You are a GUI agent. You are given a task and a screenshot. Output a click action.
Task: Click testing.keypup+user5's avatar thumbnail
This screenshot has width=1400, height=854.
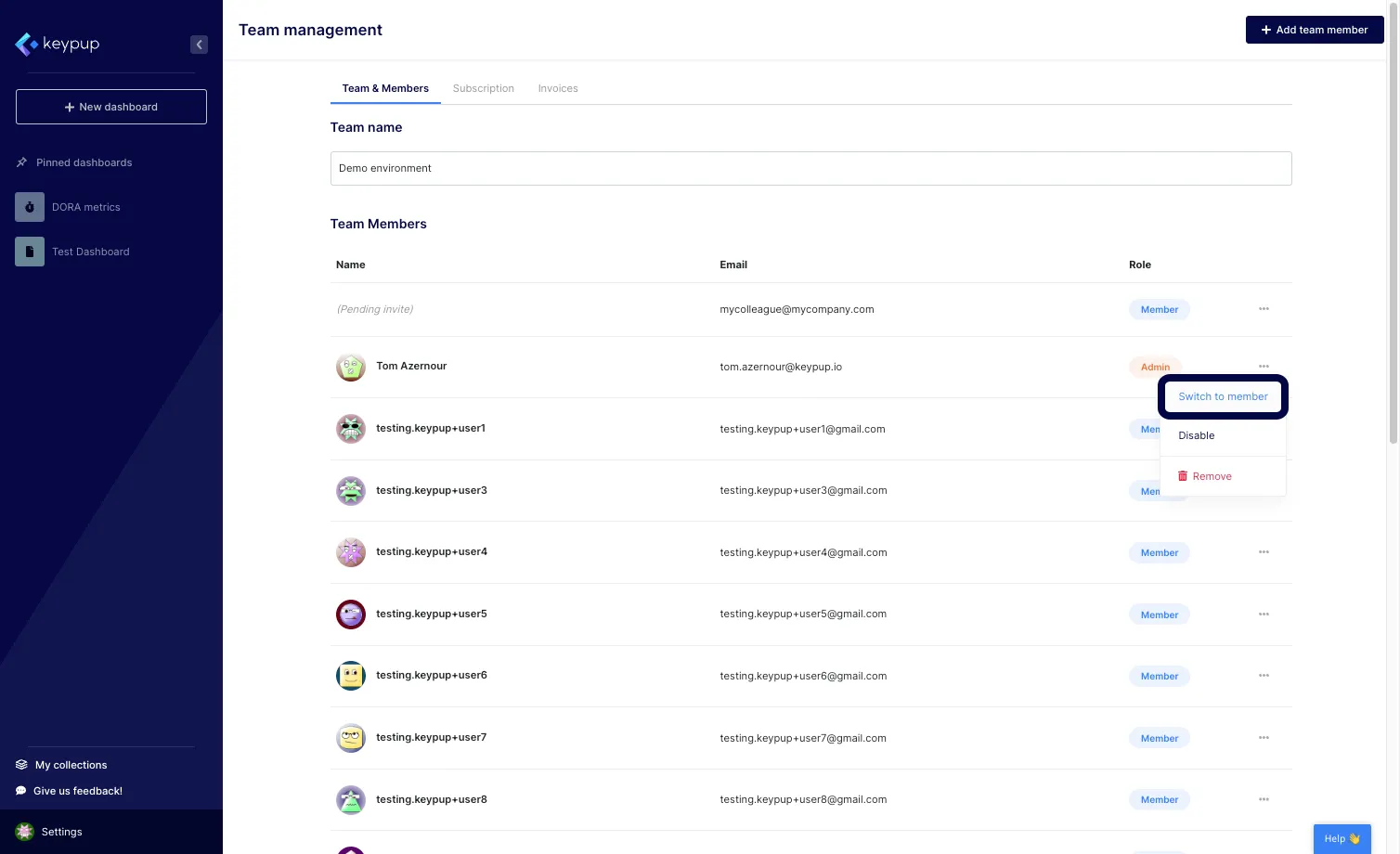click(x=350, y=614)
